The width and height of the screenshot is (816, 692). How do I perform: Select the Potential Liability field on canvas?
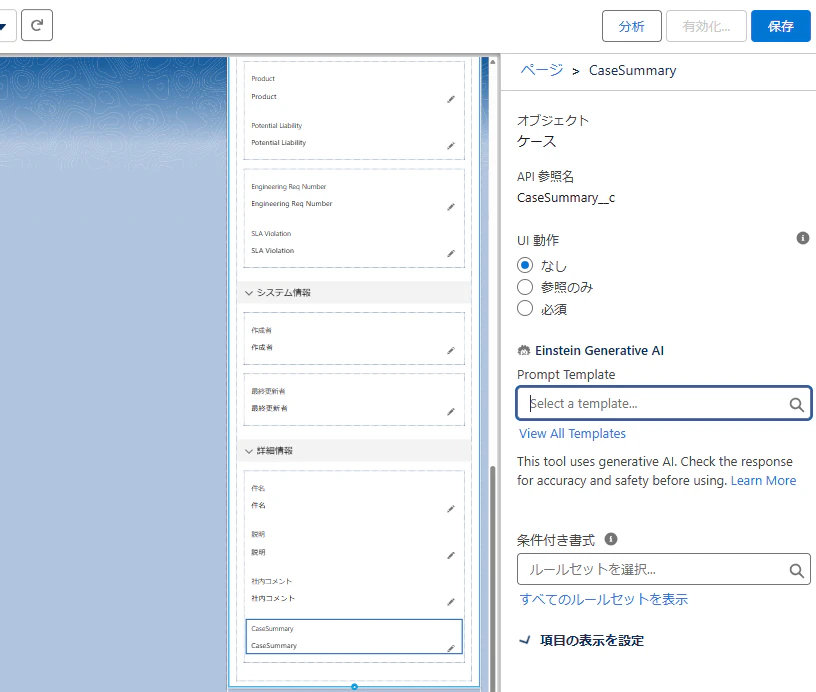(x=354, y=134)
